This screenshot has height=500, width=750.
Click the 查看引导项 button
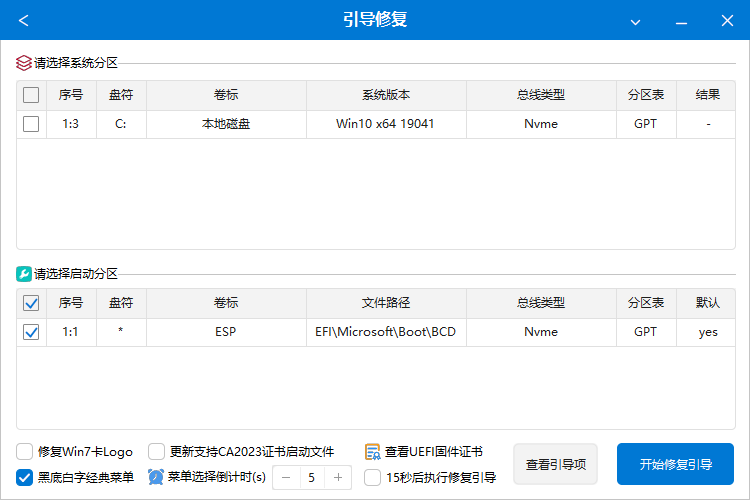[x=555, y=464]
